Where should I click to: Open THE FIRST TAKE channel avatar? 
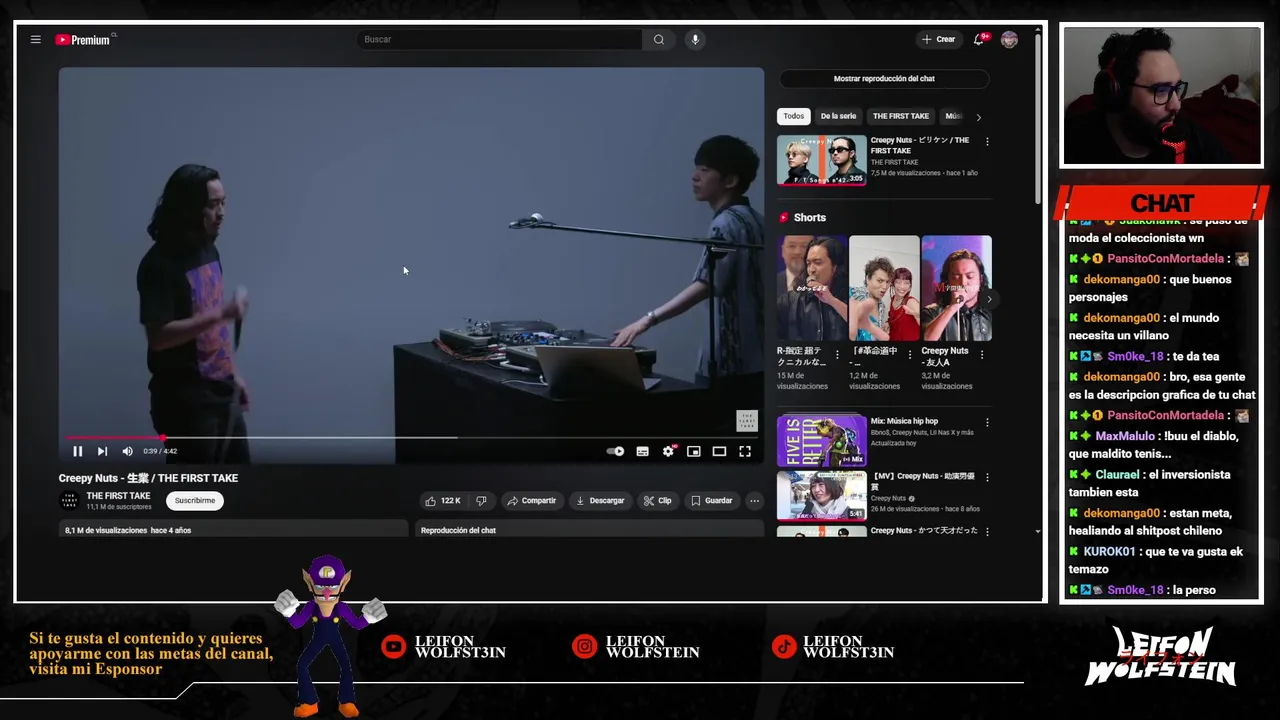[70, 501]
